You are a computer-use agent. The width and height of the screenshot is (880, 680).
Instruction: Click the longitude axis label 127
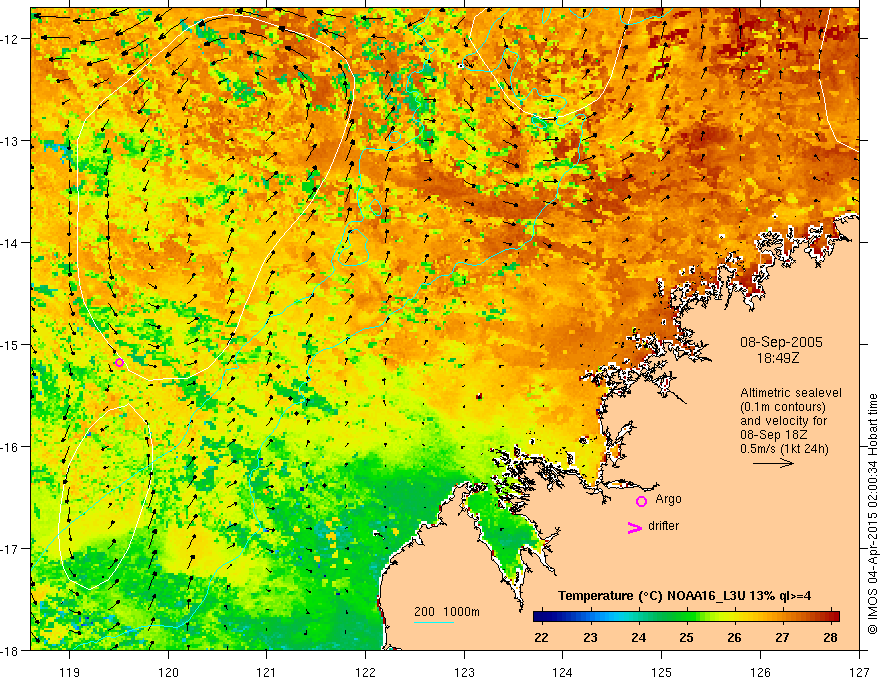click(859, 672)
